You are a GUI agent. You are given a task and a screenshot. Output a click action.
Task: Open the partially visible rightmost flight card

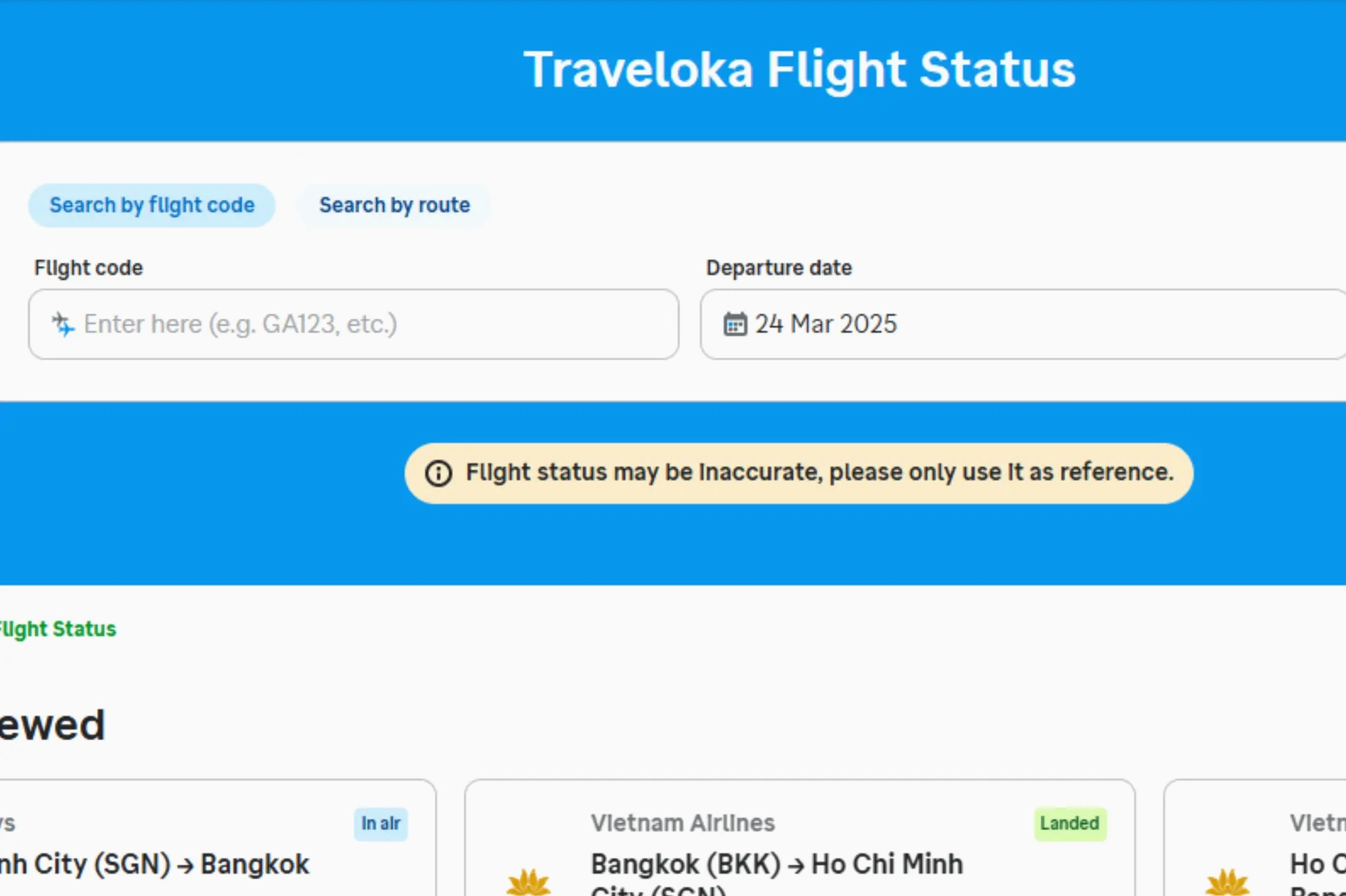tap(1255, 838)
